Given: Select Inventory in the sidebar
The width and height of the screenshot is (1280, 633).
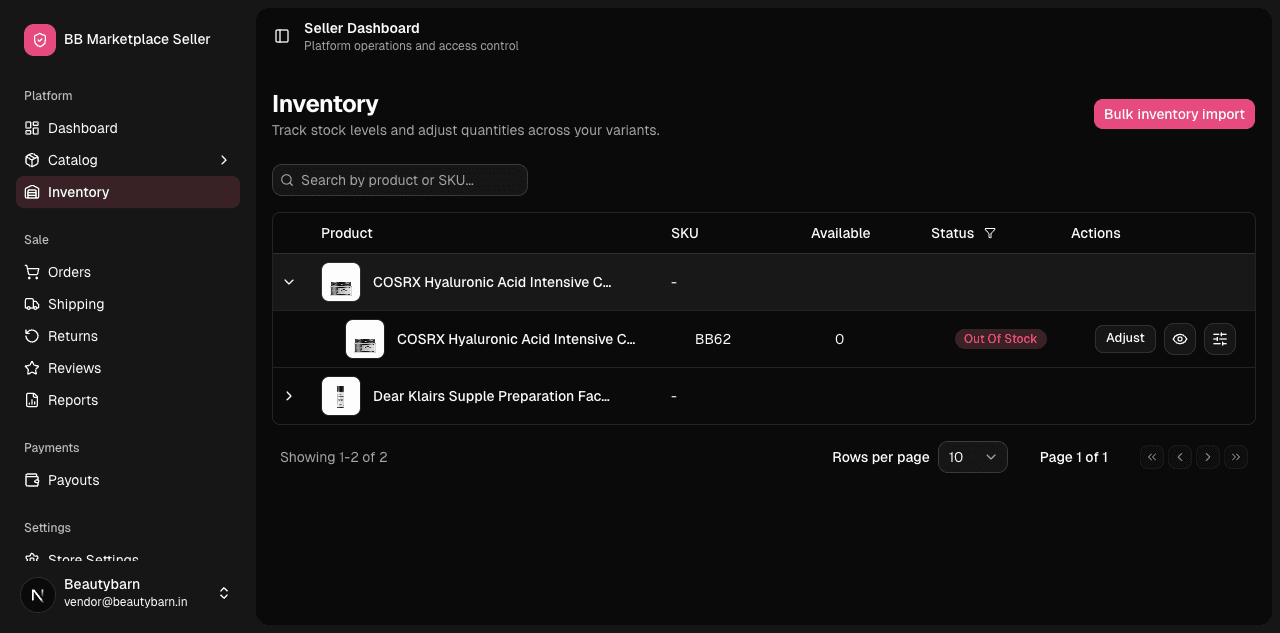Looking at the screenshot, I should 128,192.
